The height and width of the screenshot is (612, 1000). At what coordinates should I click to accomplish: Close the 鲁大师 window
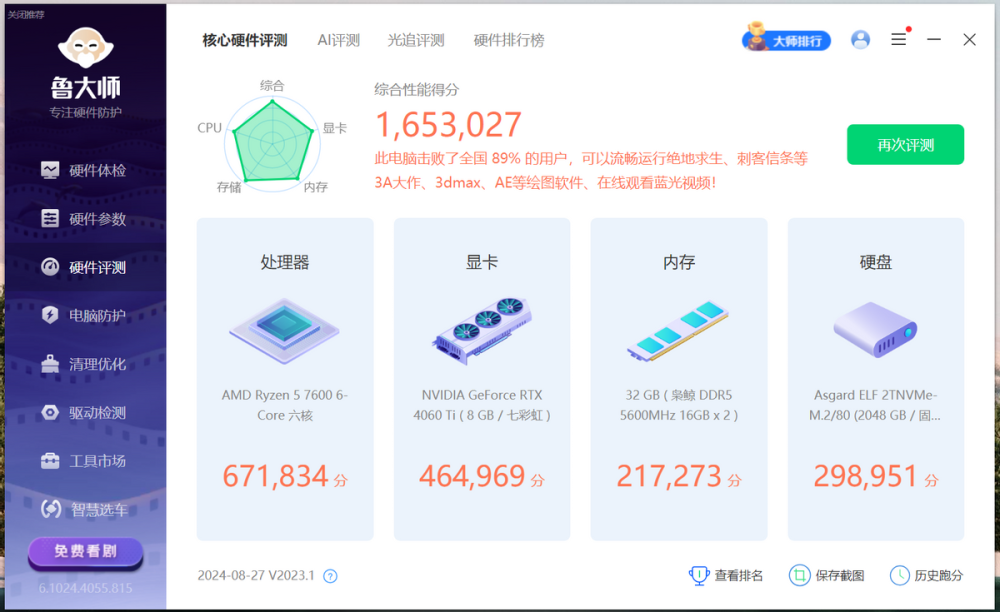click(x=969, y=40)
